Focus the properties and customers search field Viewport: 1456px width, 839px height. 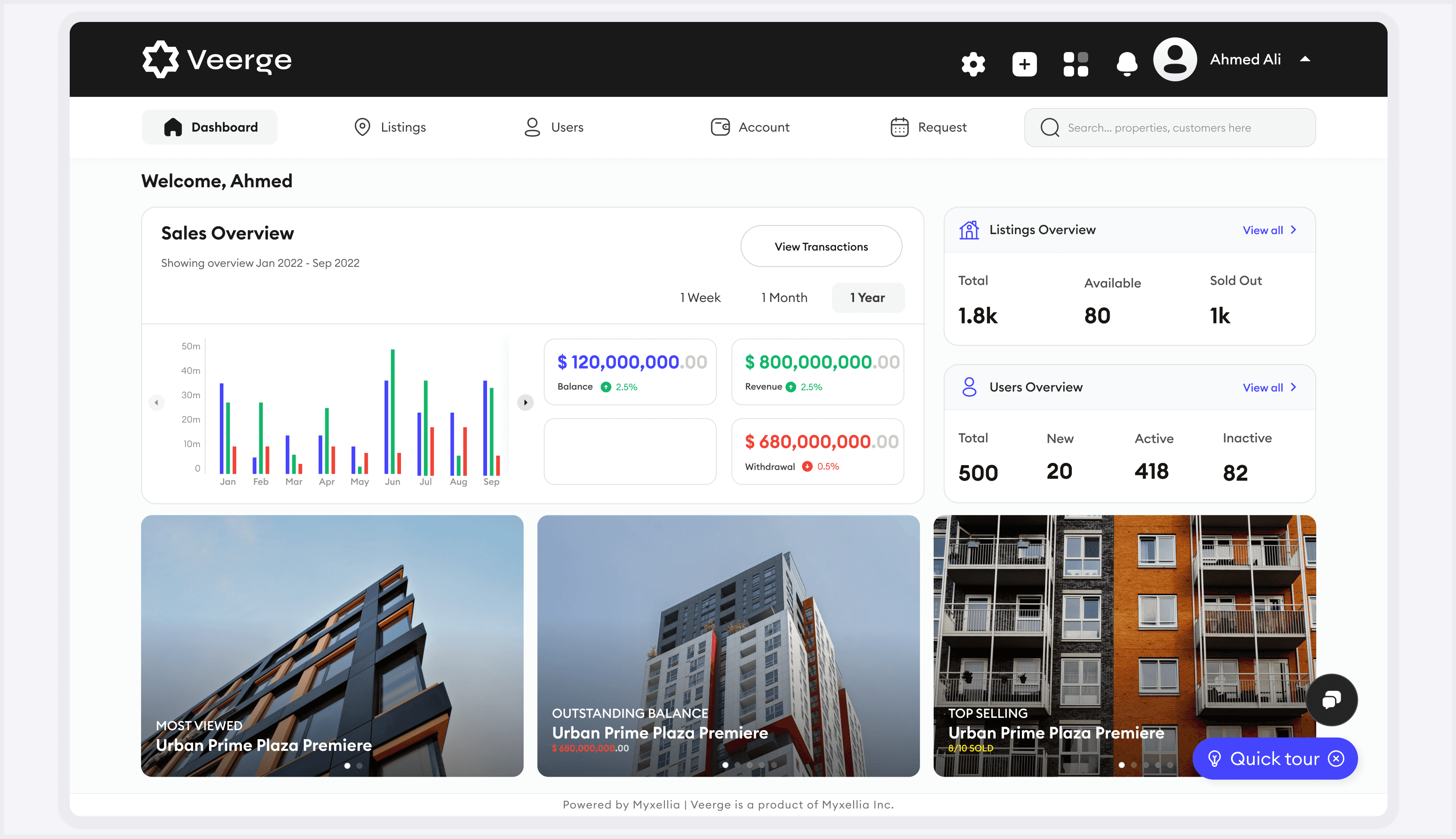[x=1169, y=127]
